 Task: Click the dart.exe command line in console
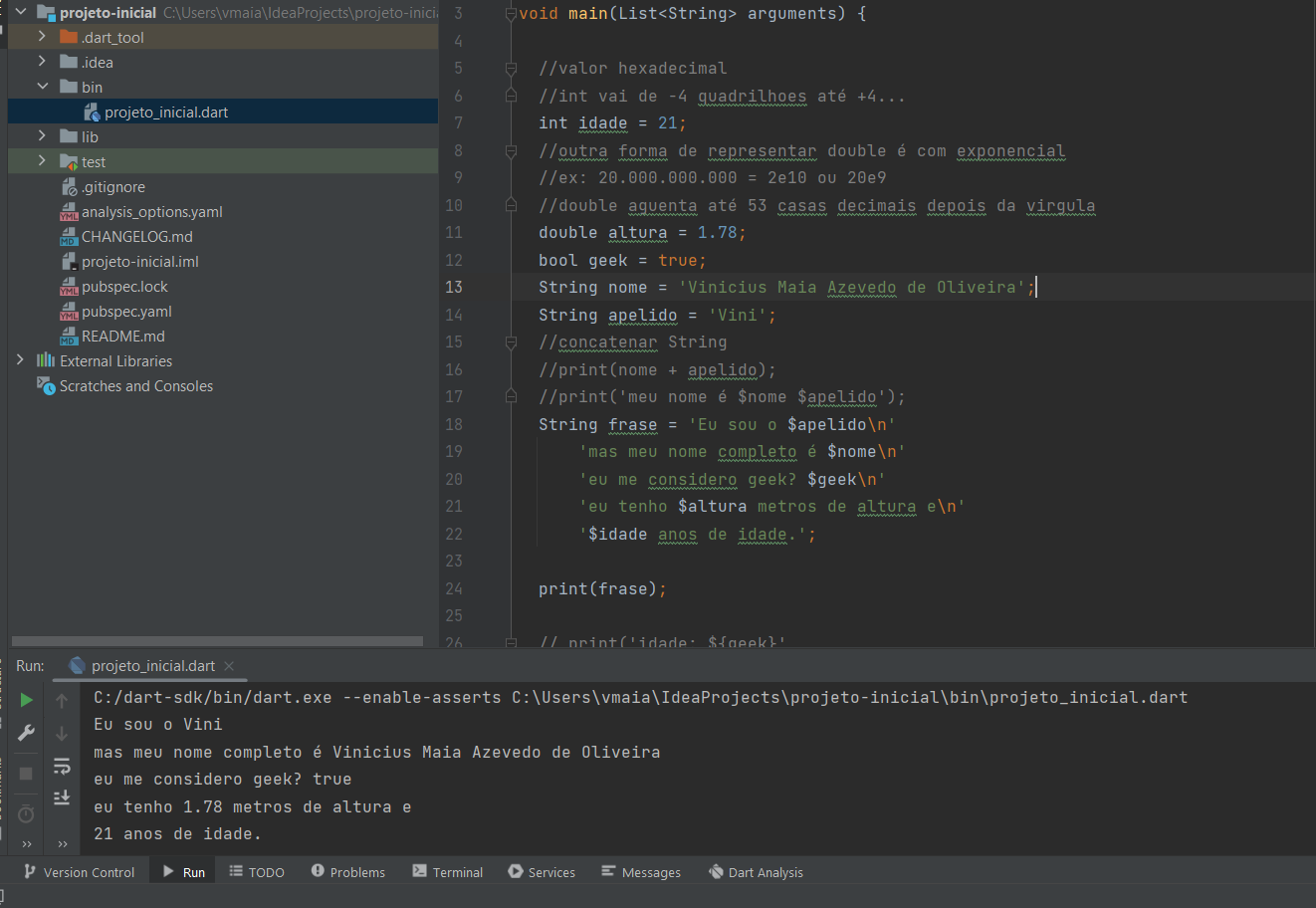point(640,697)
